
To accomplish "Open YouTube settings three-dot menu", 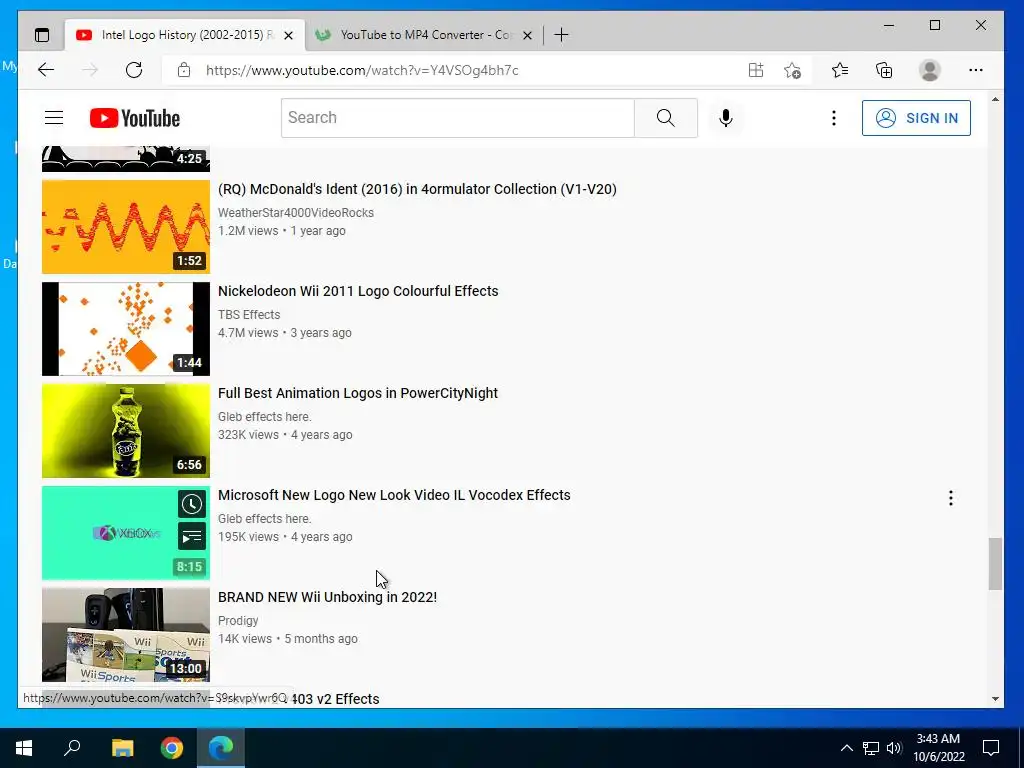I will click(x=833, y=118).
